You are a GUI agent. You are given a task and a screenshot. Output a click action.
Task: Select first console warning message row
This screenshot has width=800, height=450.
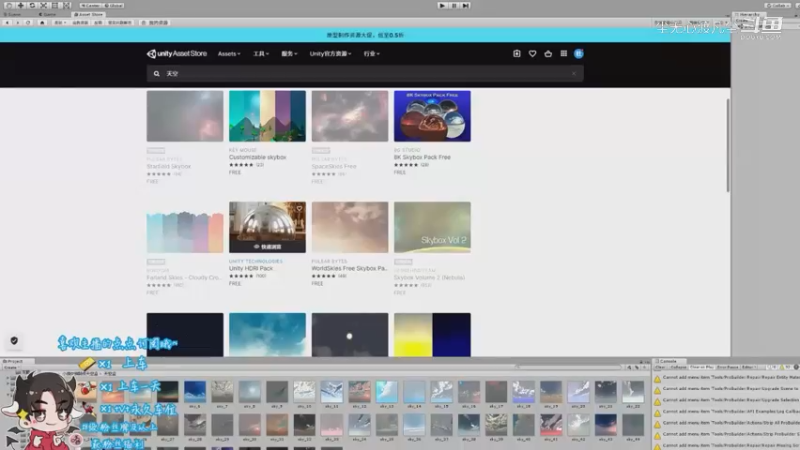[x=727, y=378]
